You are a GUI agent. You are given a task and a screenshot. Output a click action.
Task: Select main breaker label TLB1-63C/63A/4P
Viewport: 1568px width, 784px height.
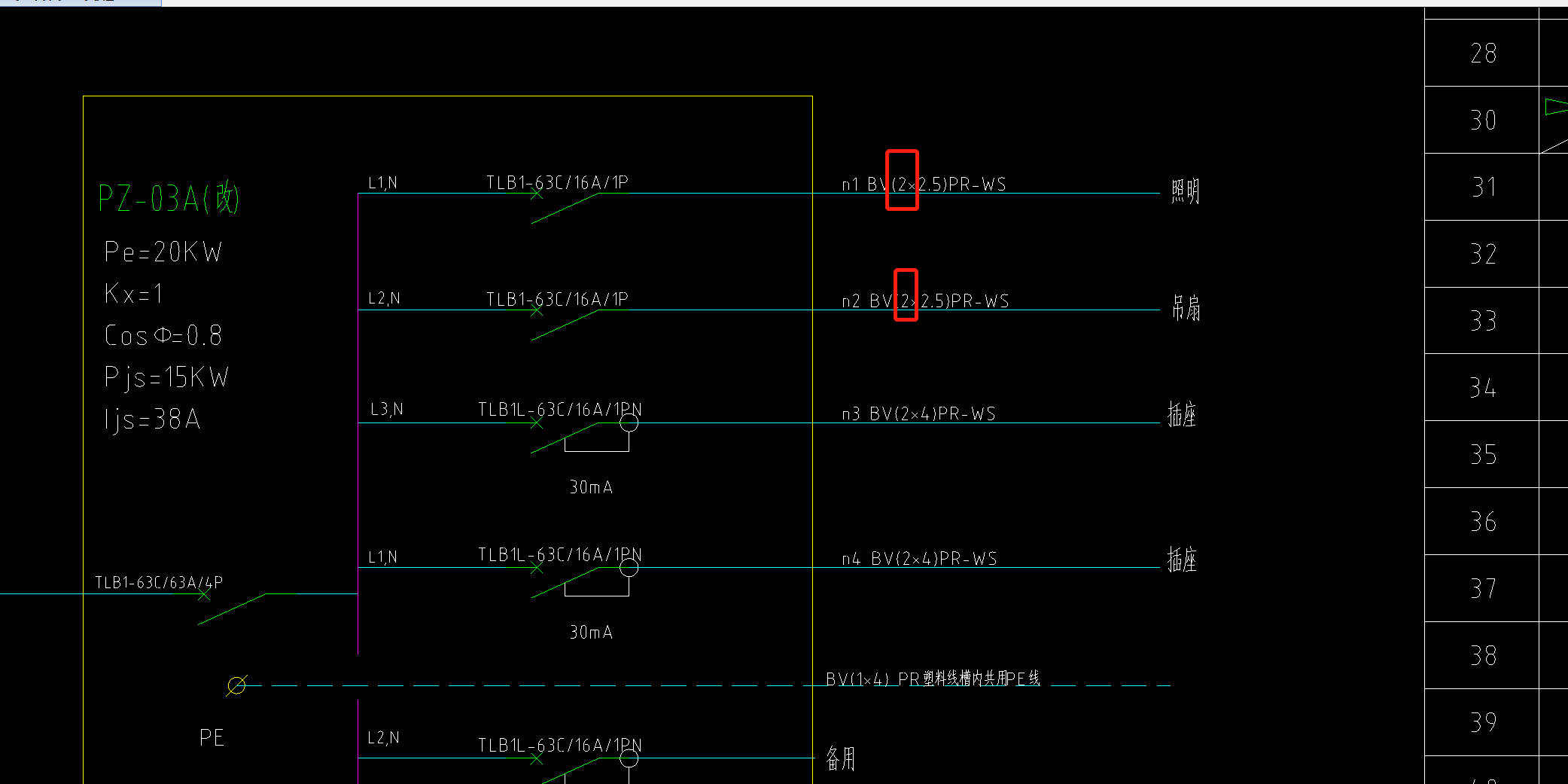(x=159, y=582)
